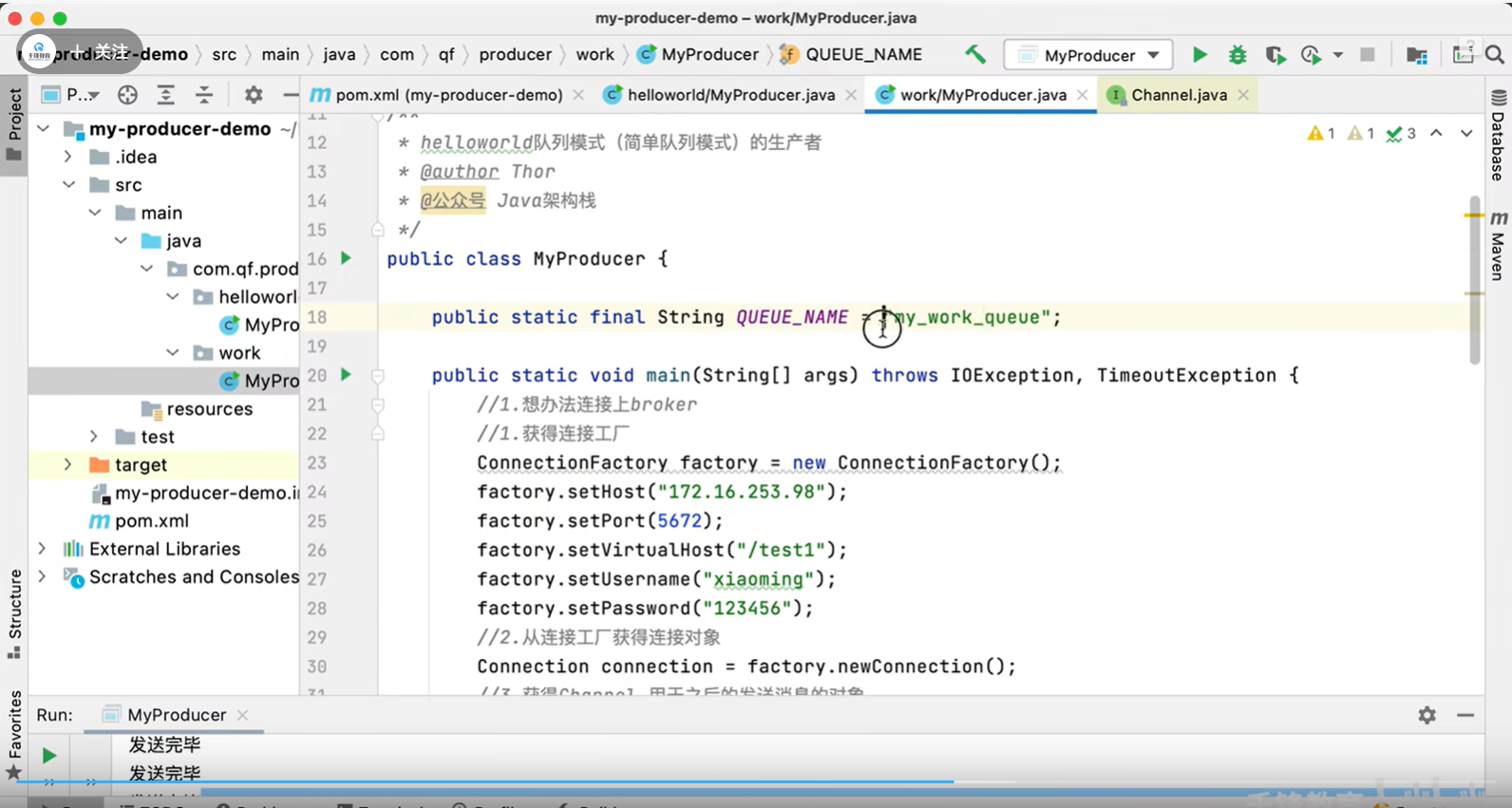Collapse the src folder arrow
This screenshot has width=1512, height=808.
point(68,184)
